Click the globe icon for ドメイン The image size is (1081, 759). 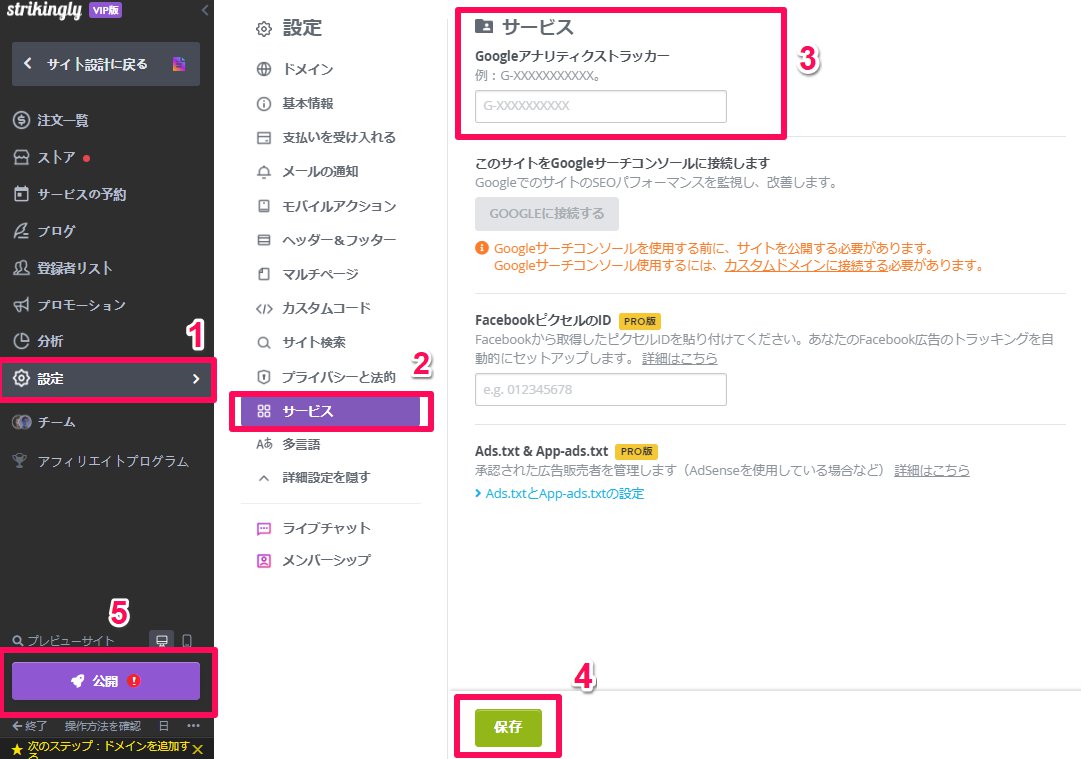point(264,69)
